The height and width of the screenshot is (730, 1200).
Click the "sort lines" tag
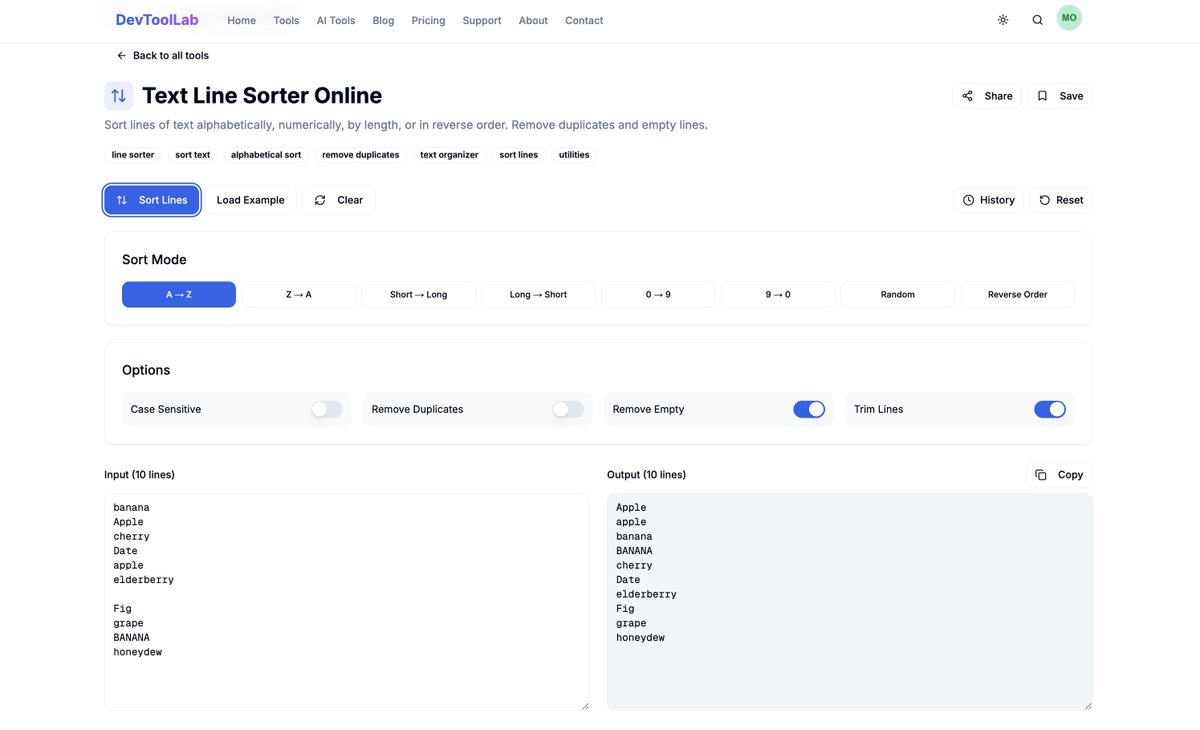pyautogui.click(x=519, y=155)
